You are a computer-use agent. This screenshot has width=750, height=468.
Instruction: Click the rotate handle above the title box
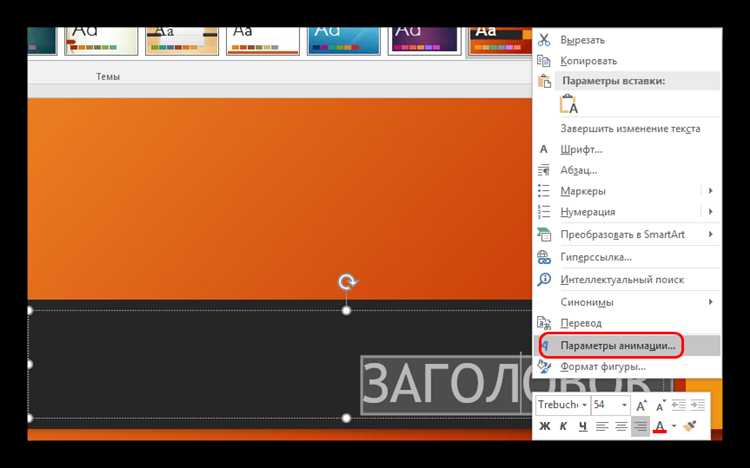point(347,282)
